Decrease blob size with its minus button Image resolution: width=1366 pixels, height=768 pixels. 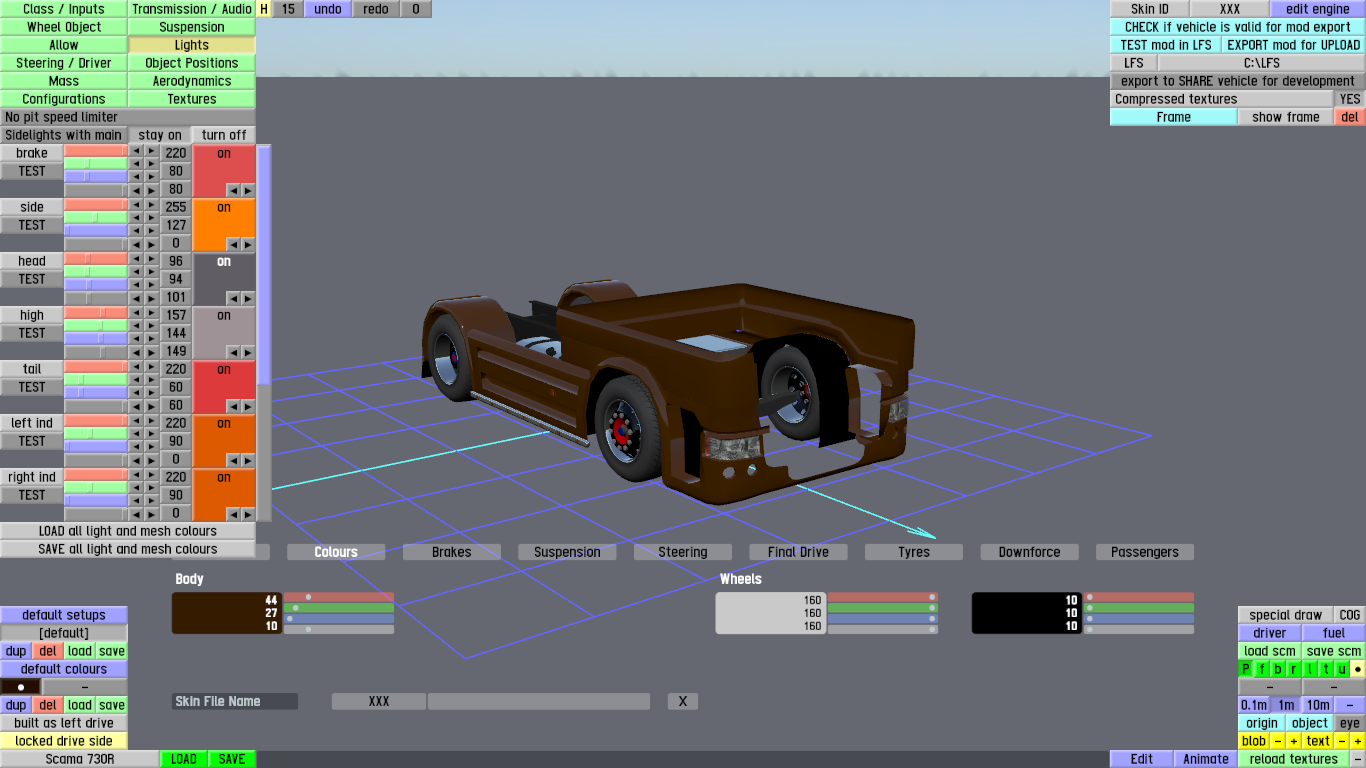coord(1278,741)
